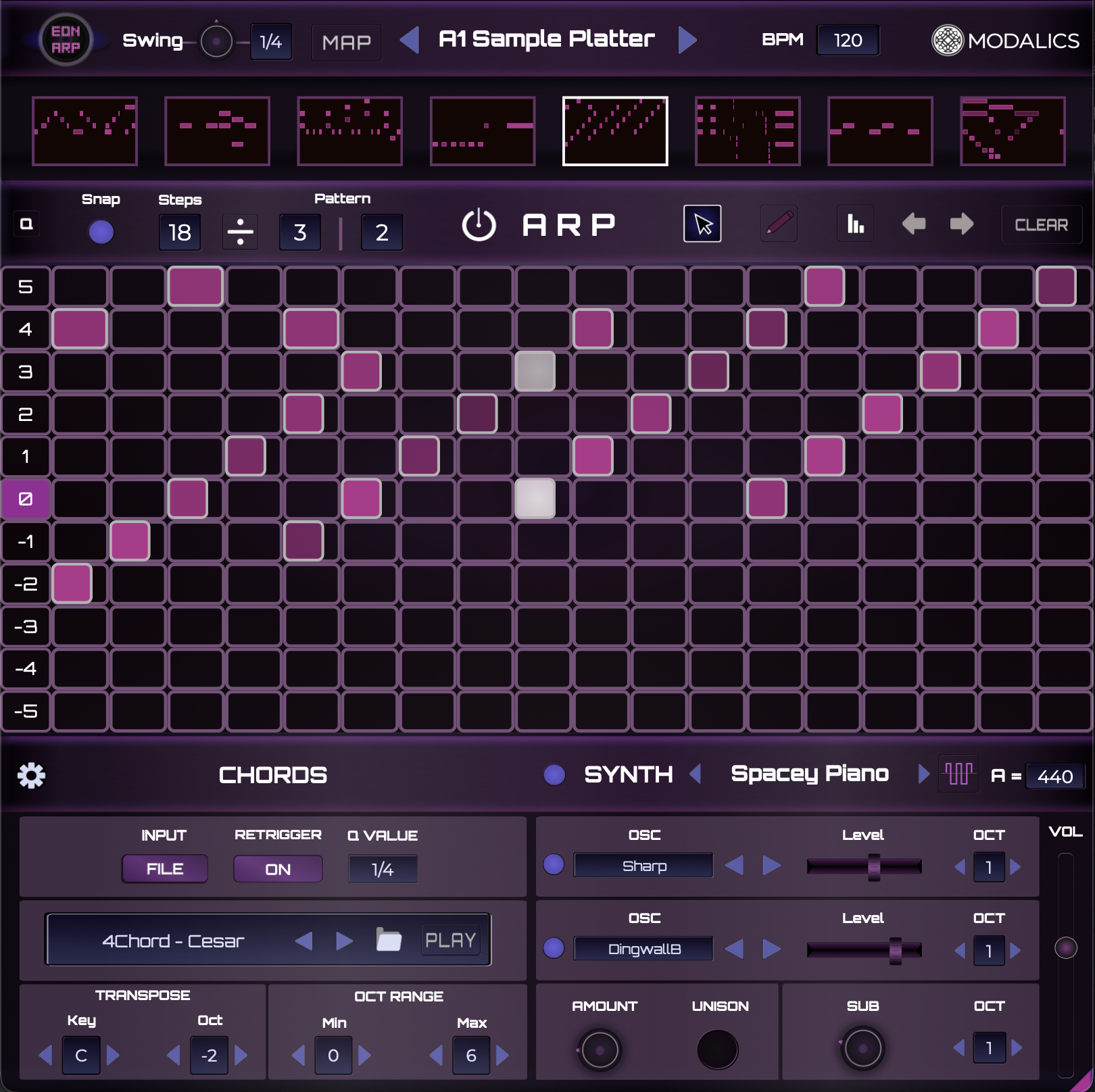This screenshot has height=1092, width=1095.
Task: Select the next preset after A1 Sample Platter
Action: [689, 40]
